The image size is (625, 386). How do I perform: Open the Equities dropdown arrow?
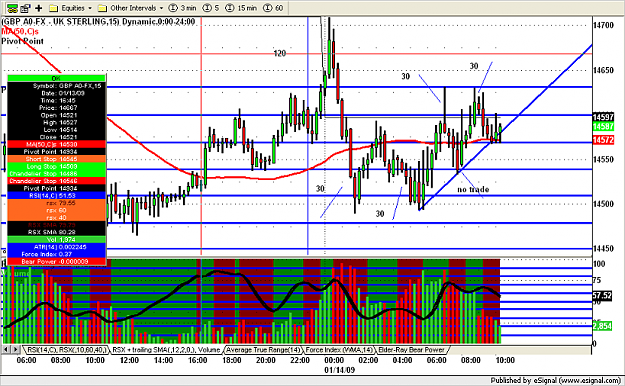[90, 8]
